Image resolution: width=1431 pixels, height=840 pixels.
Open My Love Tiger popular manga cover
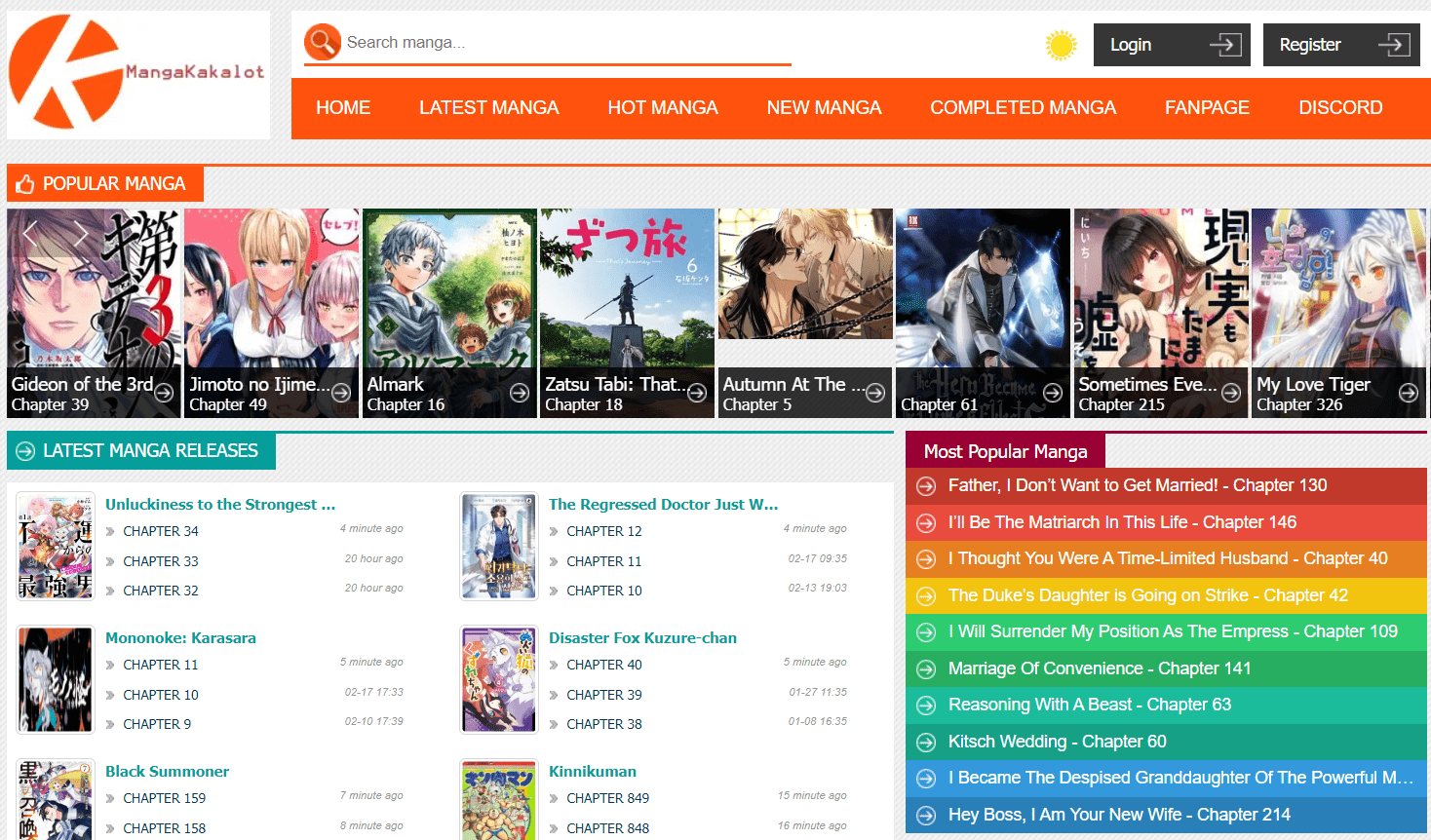coord(1338,313)
